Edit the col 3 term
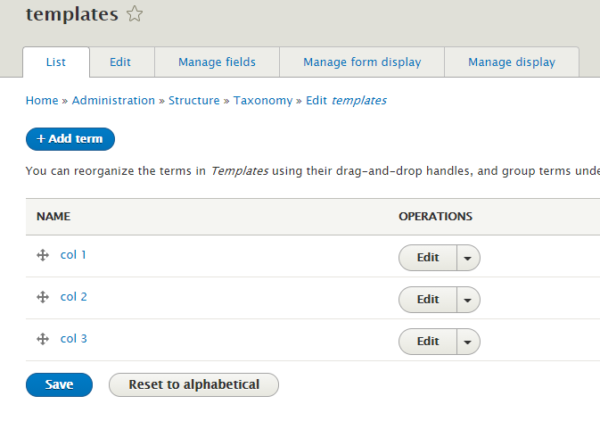Viewport: 600px width, 421px height. point(428,342)
